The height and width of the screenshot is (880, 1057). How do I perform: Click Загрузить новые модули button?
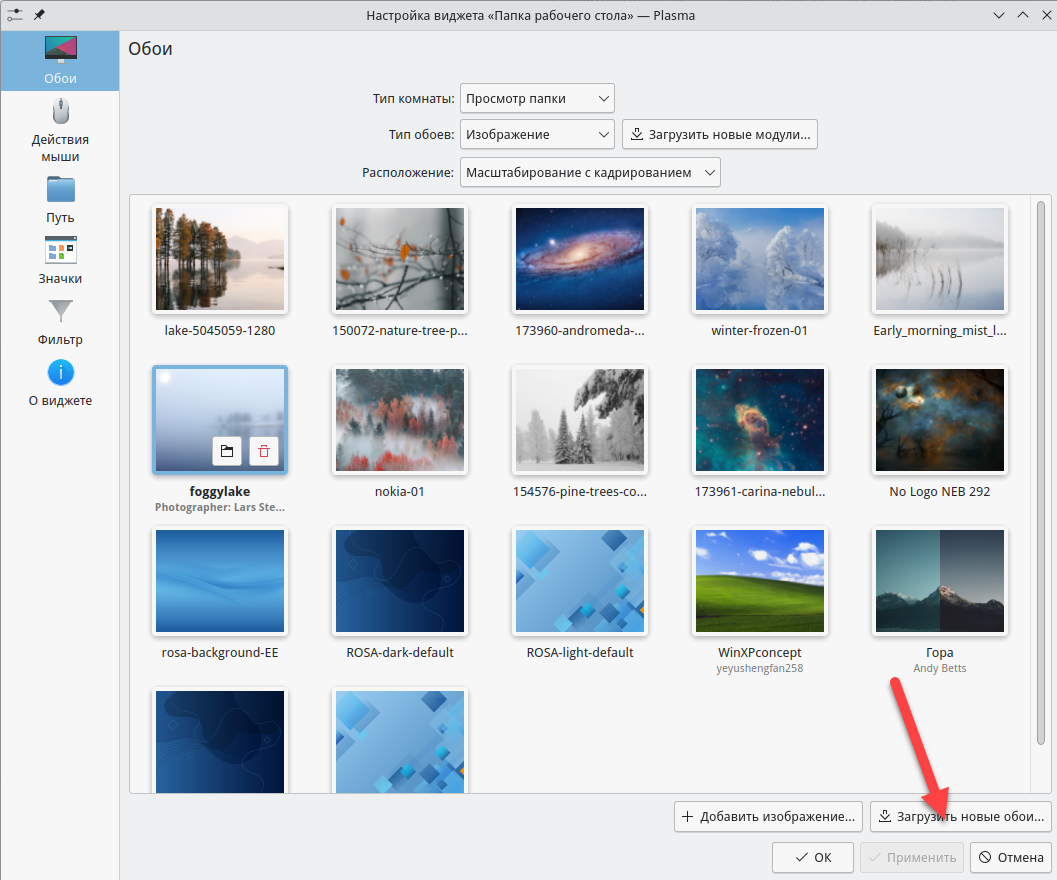(720, 134)
